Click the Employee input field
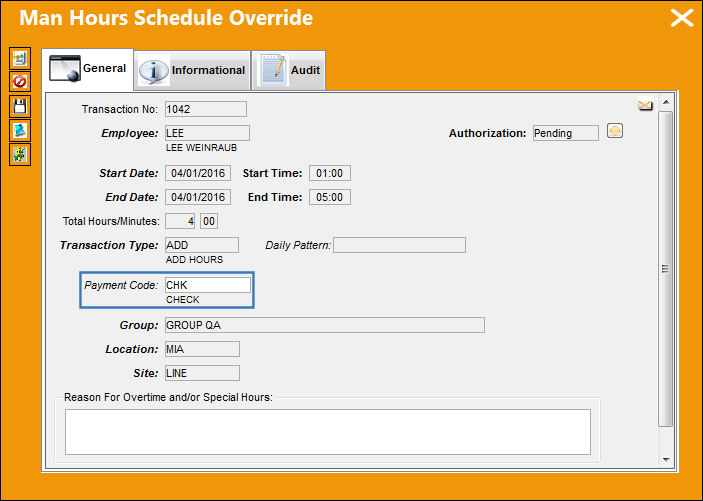The image size is (703, 501). pos(207,133)
